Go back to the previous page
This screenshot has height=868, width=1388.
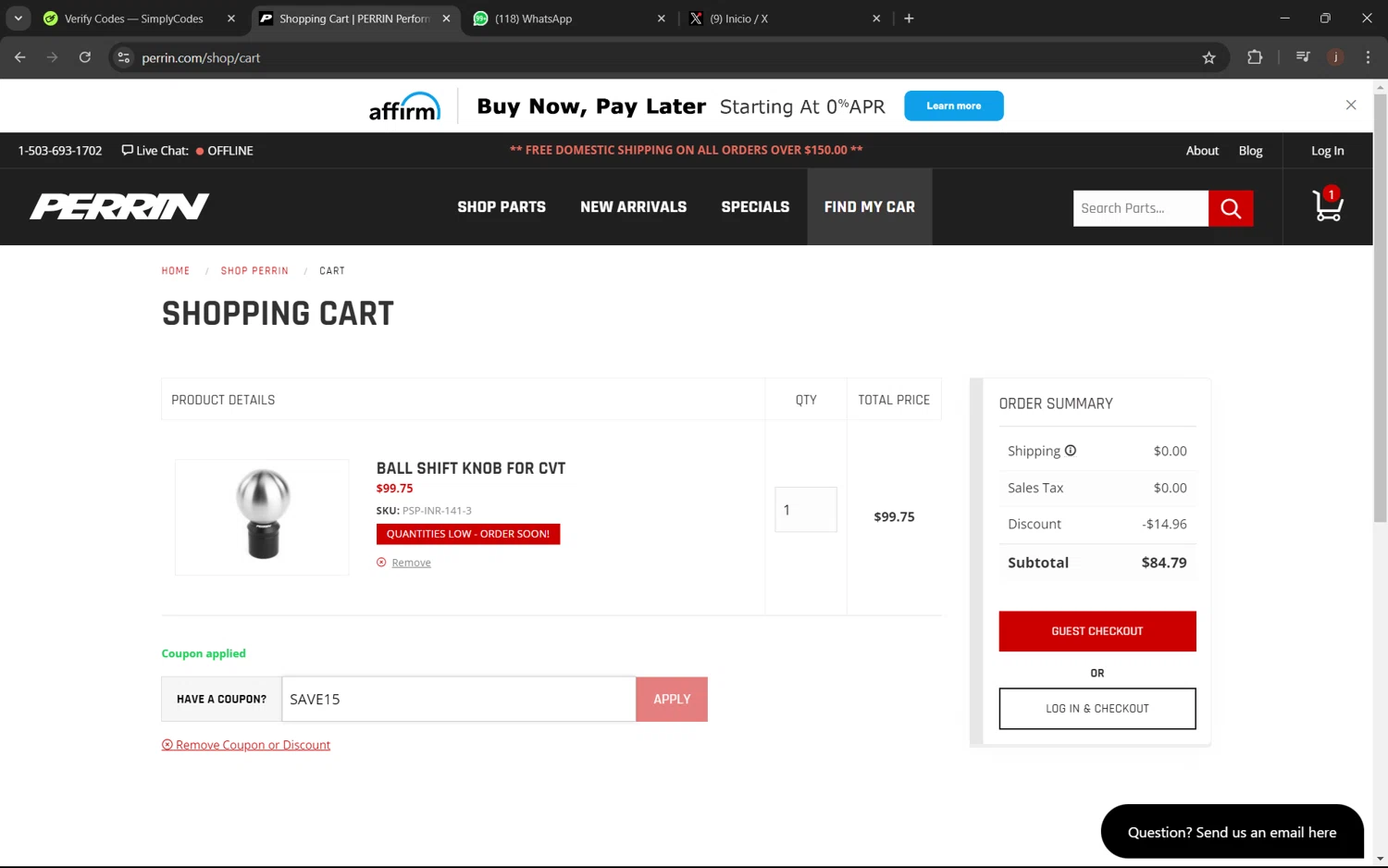click(20, 57)
